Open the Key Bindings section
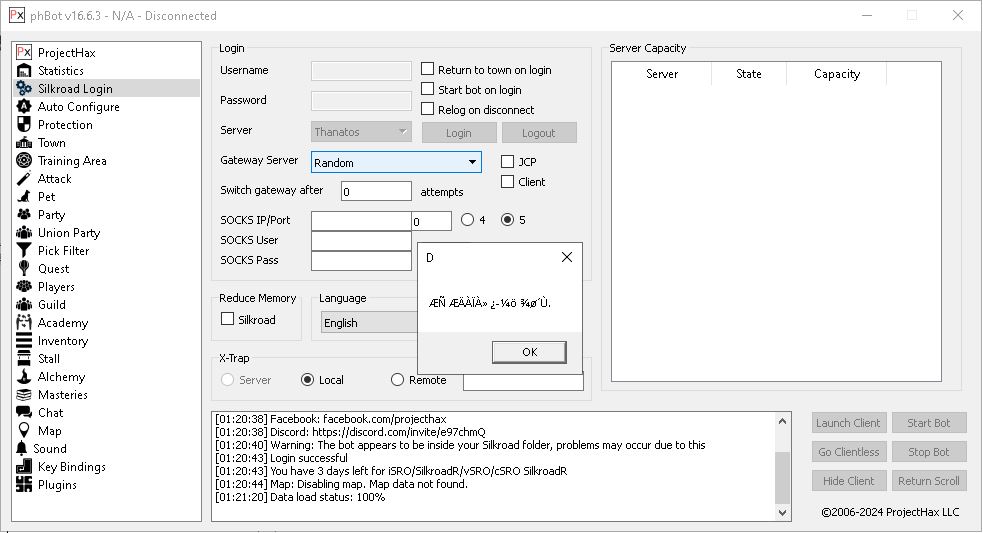 click(x=71, y=467)
